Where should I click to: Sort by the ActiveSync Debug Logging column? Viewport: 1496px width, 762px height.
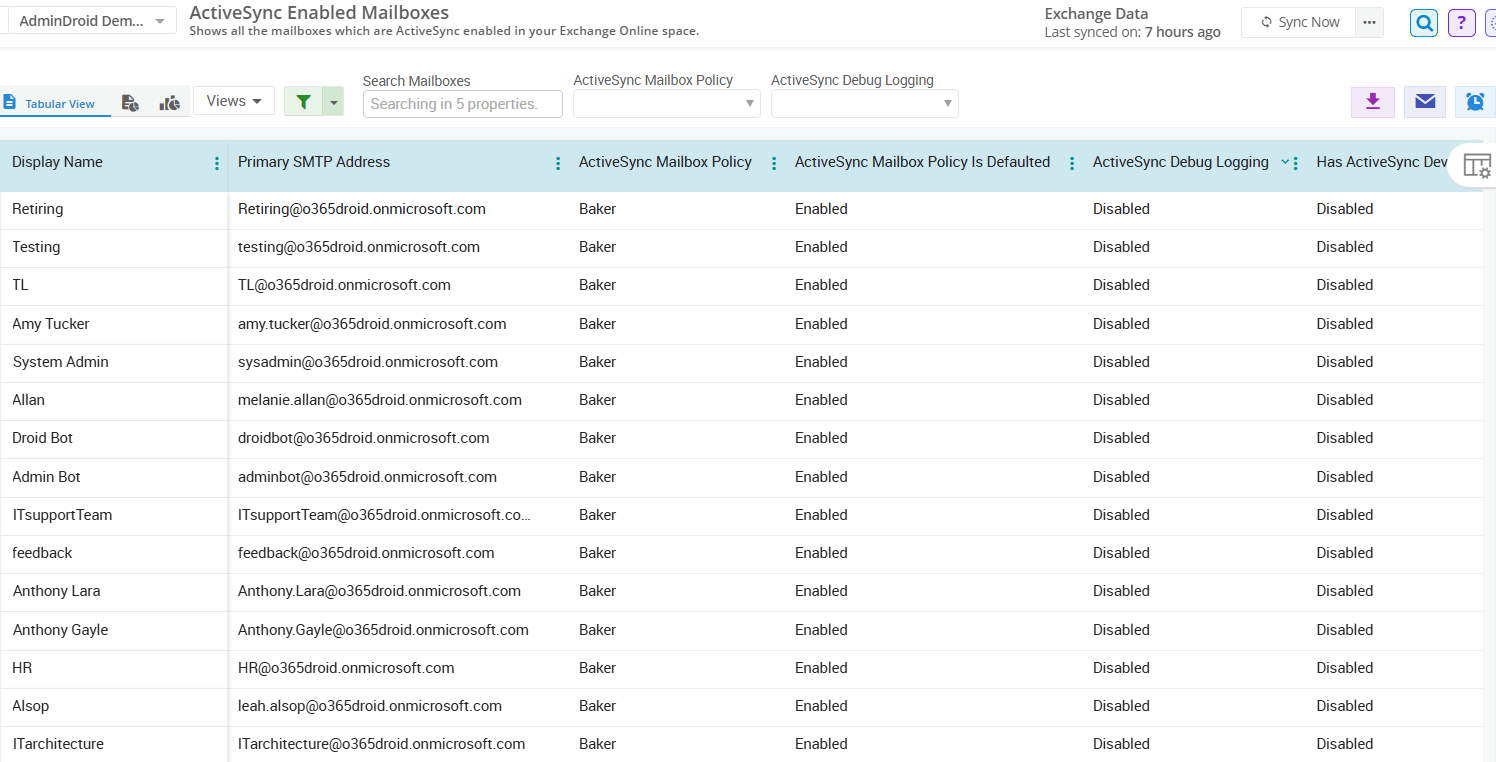coord(1284,161)
